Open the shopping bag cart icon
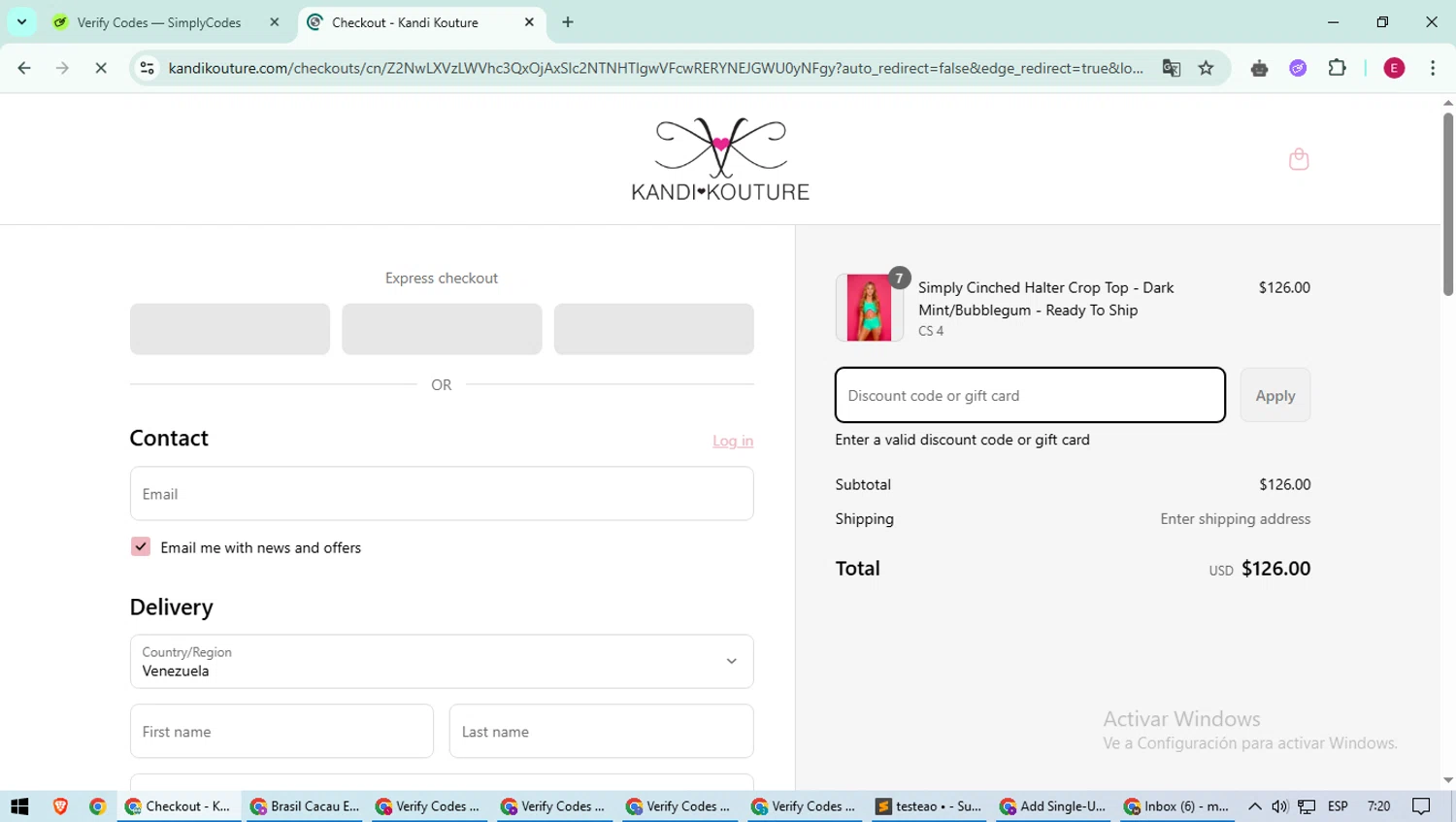 pos(1299,159)
